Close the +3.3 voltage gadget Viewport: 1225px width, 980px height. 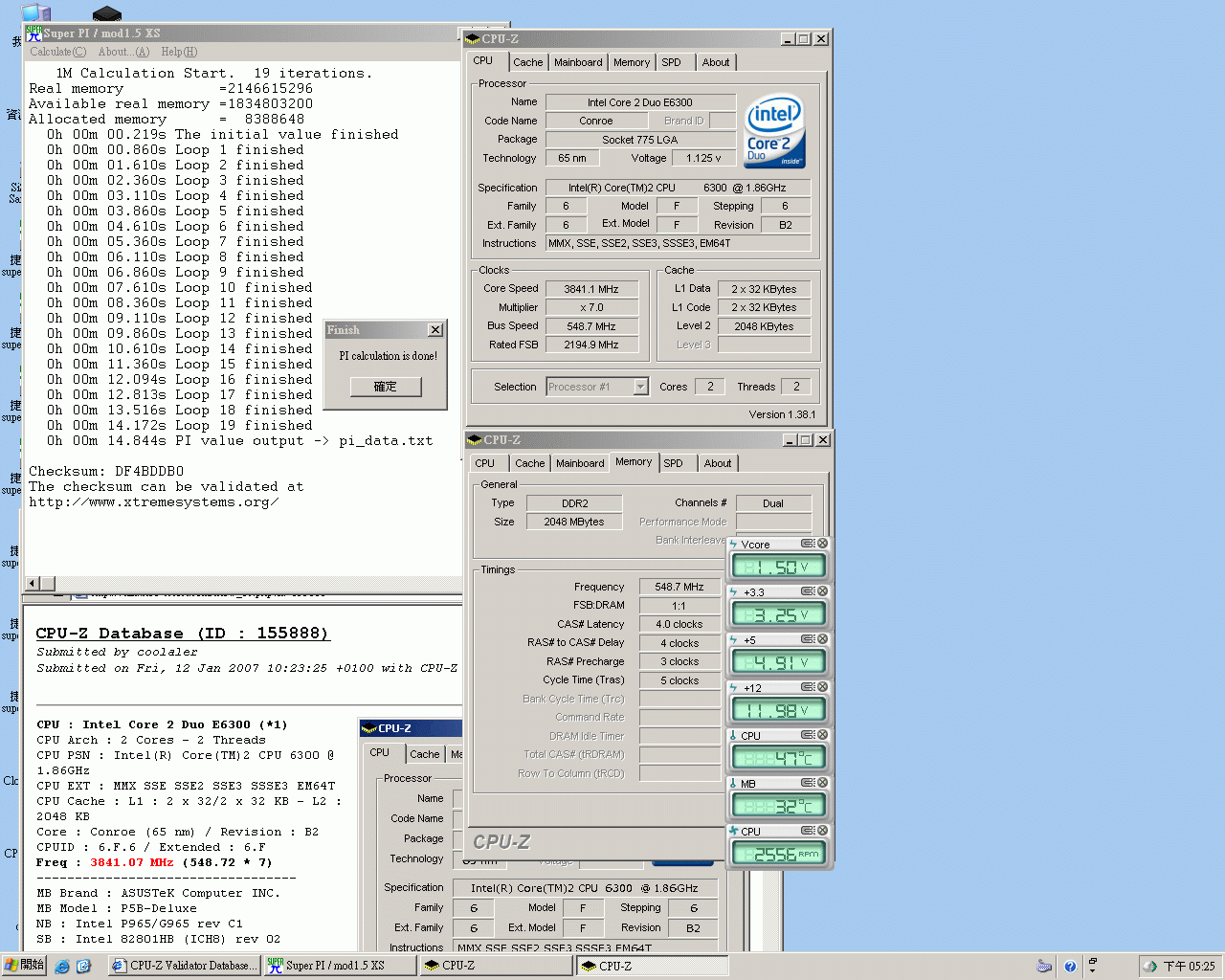pos(822,591)
